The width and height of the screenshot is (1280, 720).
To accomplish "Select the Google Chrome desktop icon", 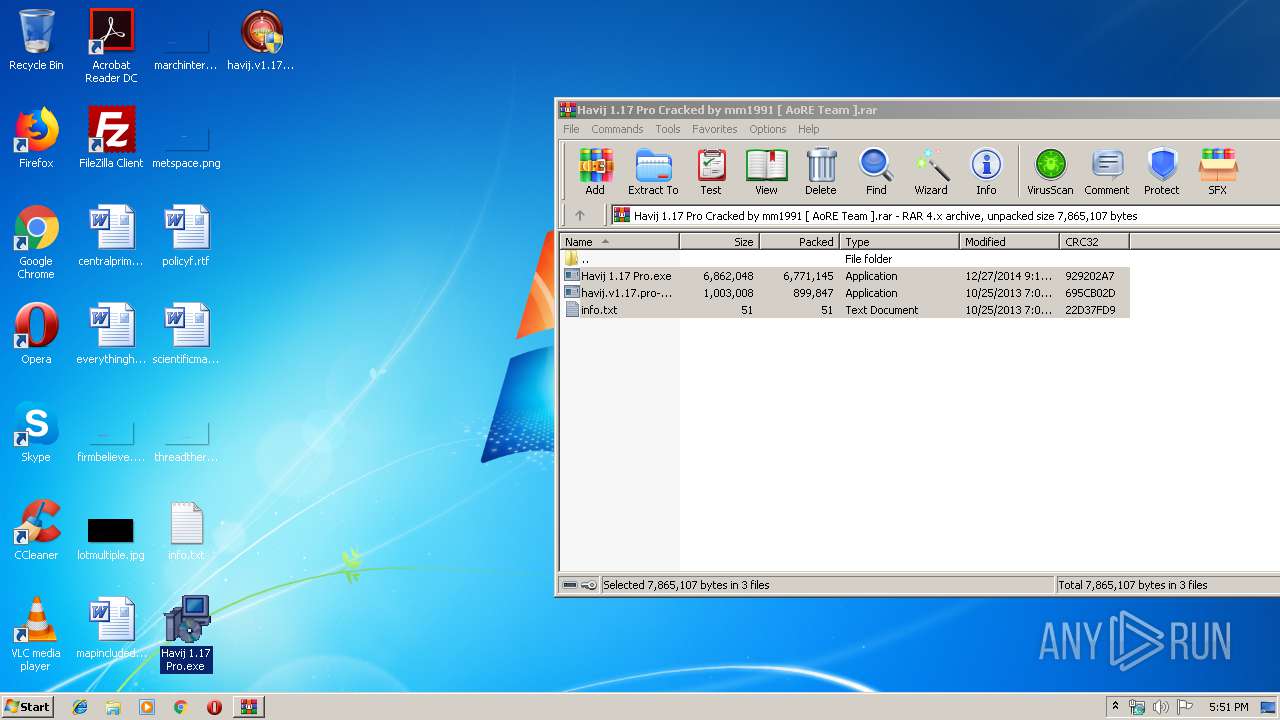I will pyautogui.click(x=36, y=242).
